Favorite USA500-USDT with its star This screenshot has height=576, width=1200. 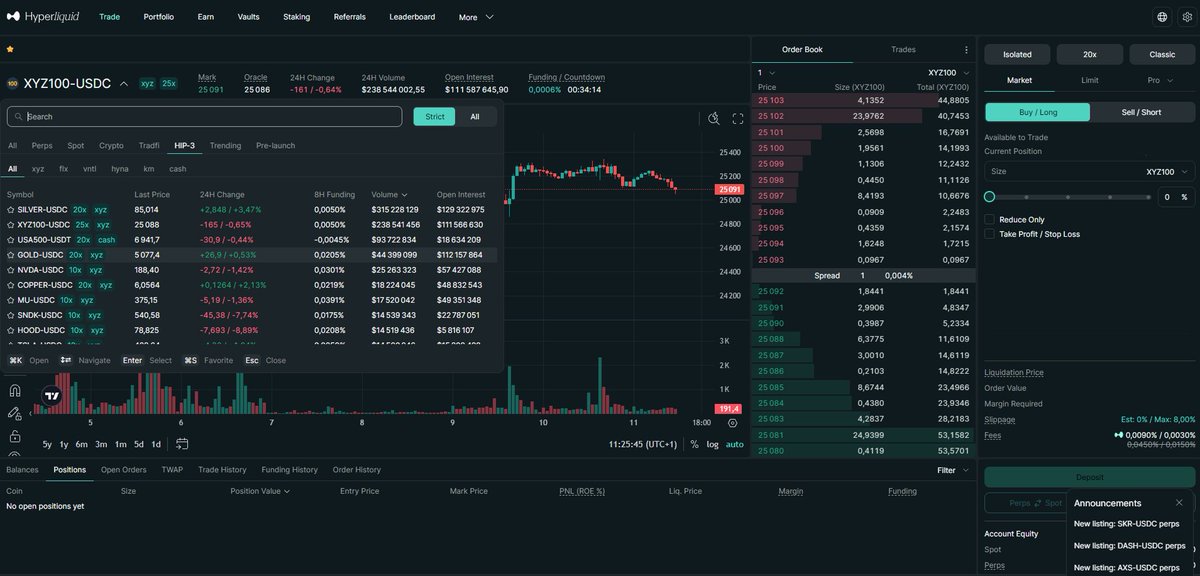click(x=11, y=240)
